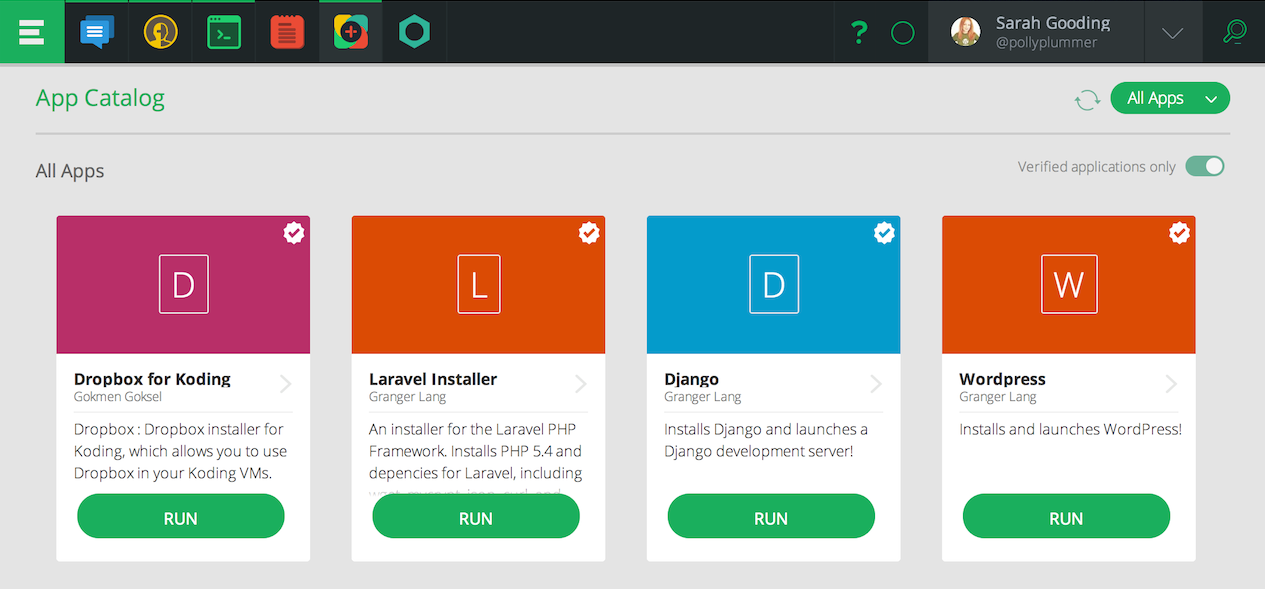
Task: Click the All Apps section heading
Action: tap(70, 170)
